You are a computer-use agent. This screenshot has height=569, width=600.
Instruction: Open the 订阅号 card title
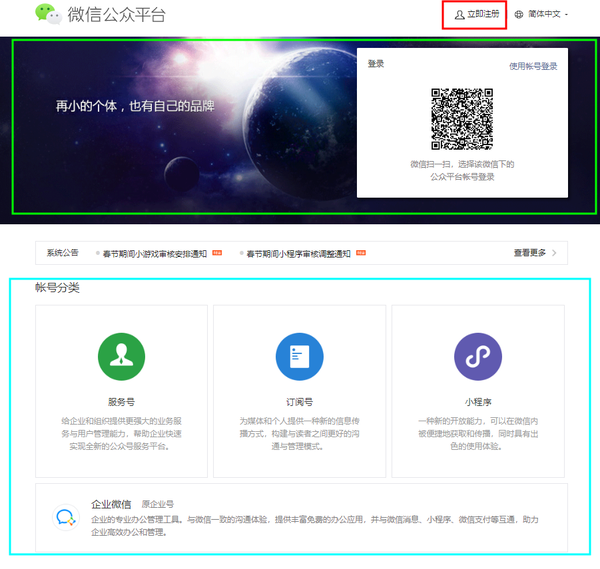click(x=300, y=402)
